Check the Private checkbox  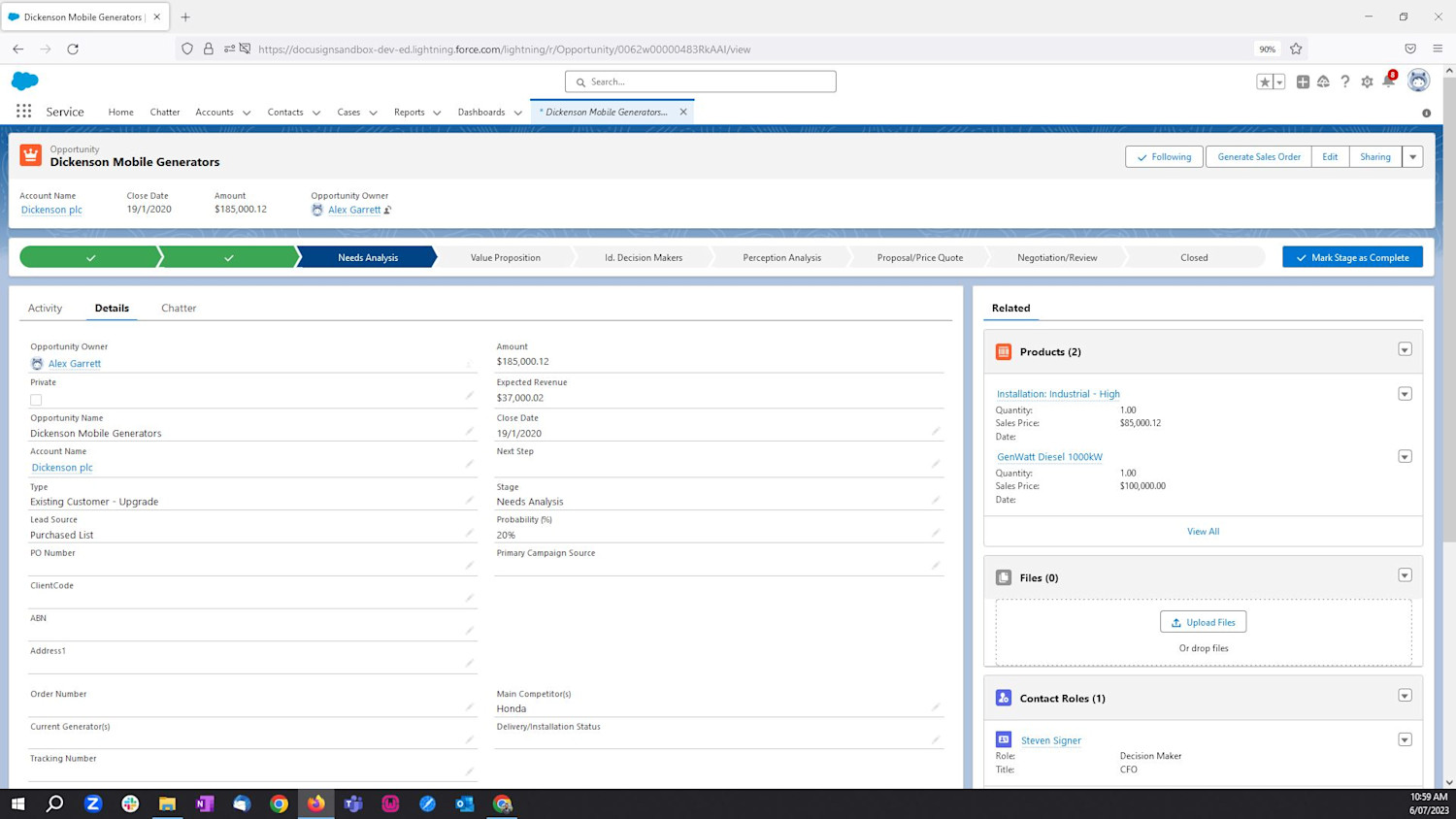click(36, 399)
